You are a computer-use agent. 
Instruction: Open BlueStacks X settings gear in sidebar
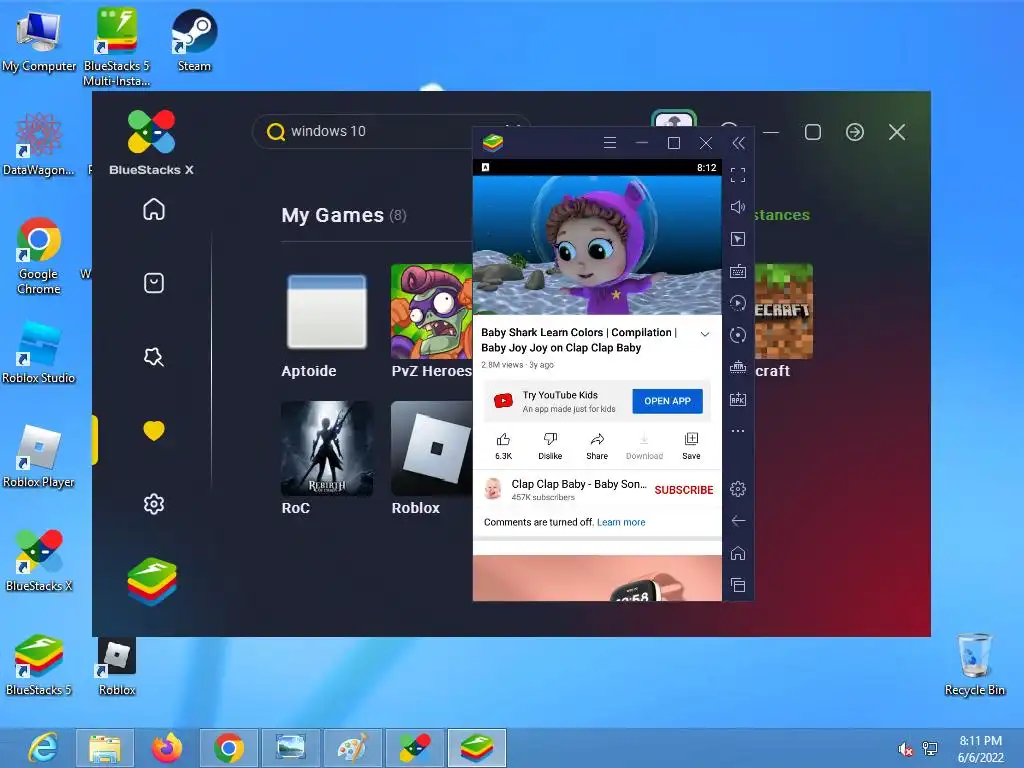pos(154,504)
